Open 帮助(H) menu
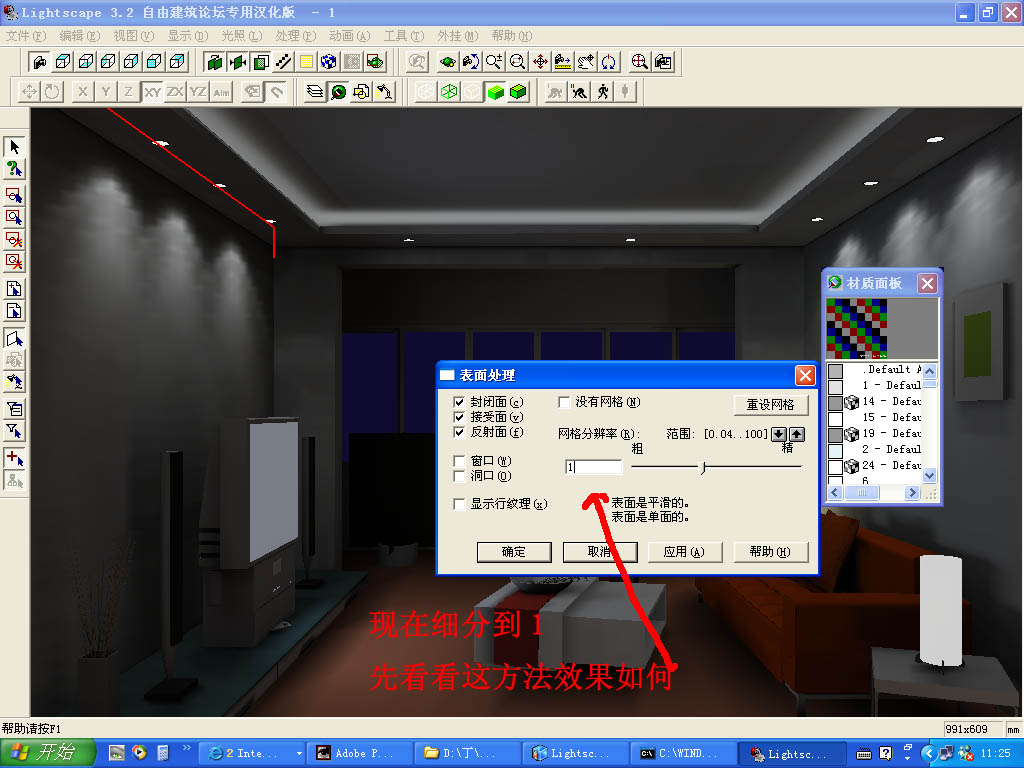 (511, 36)
